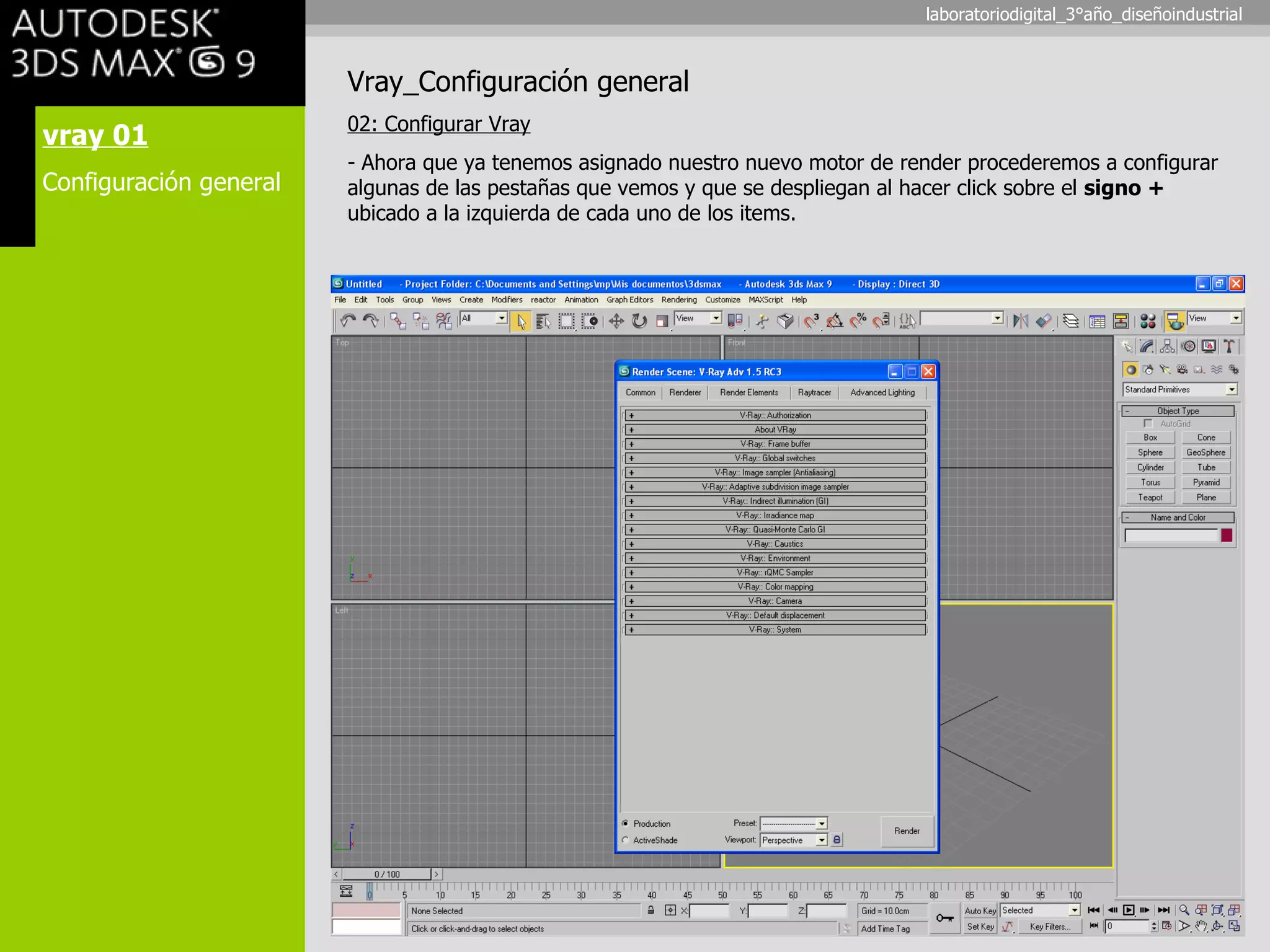Click the Bind to Space Warp icon

tap(443, 320)
